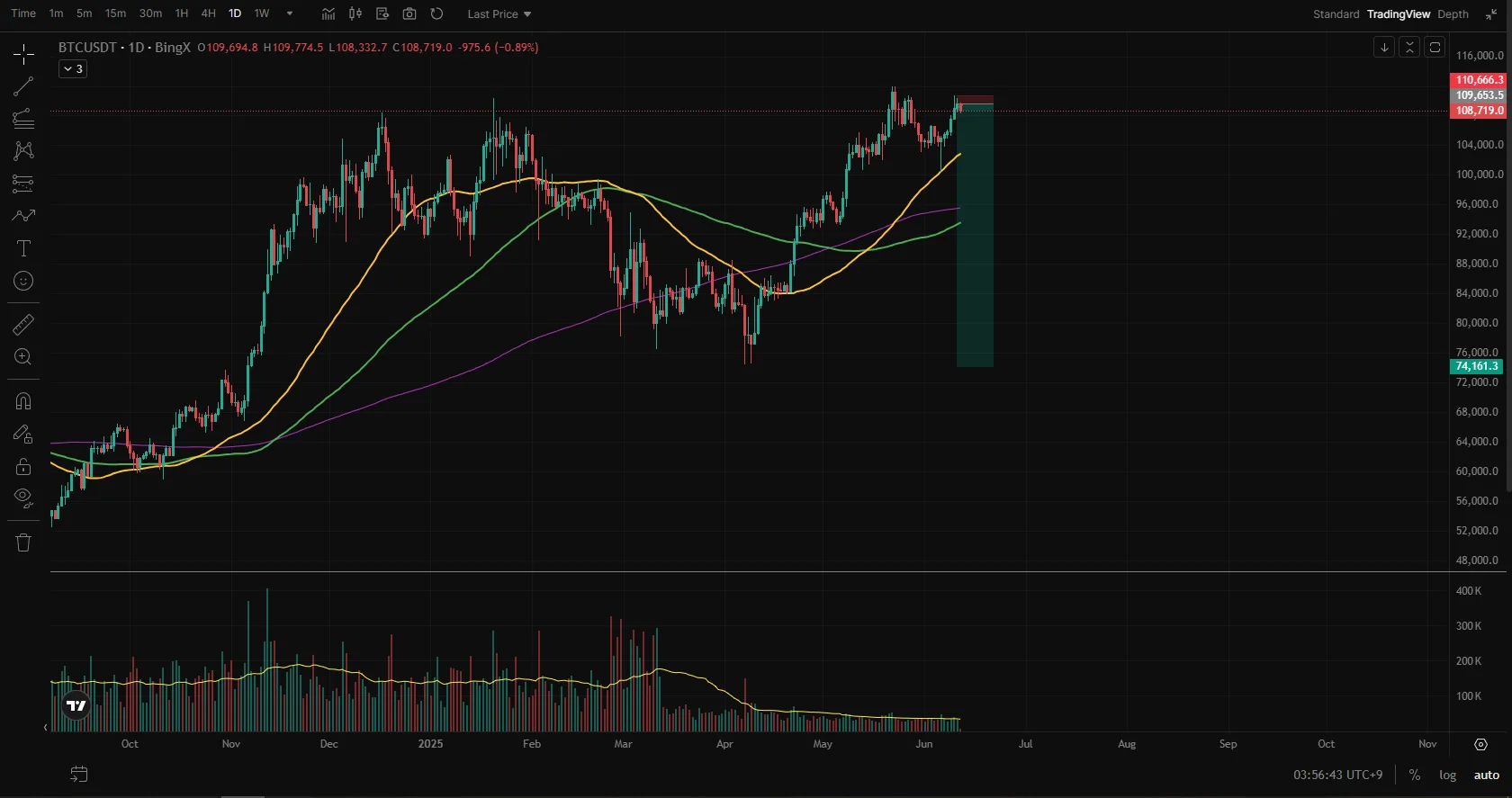Click the maximize chart frame button

coord(1435,47)
